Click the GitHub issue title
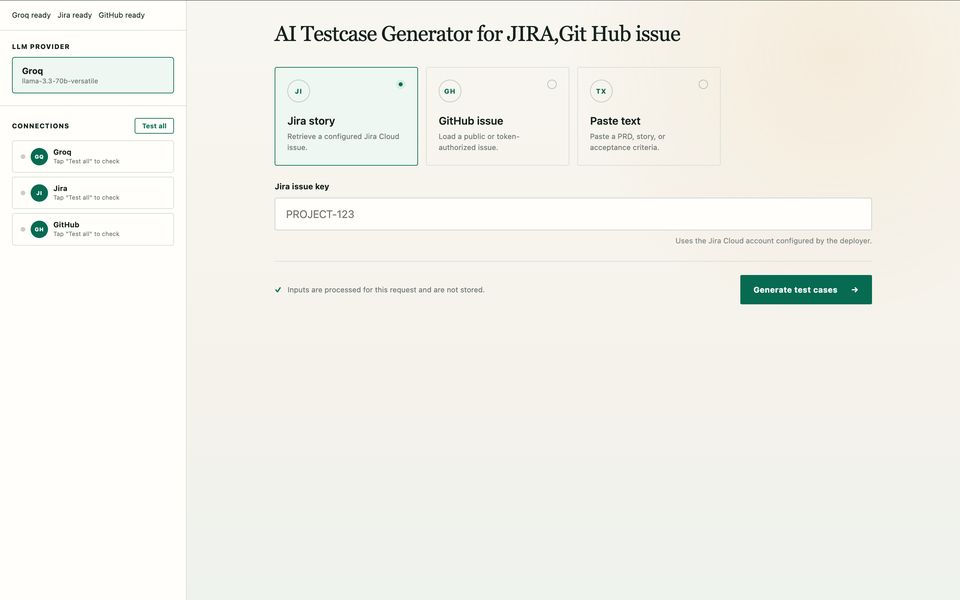The height and width of the screenshot is (600, 960). click(x=471, y=121)
